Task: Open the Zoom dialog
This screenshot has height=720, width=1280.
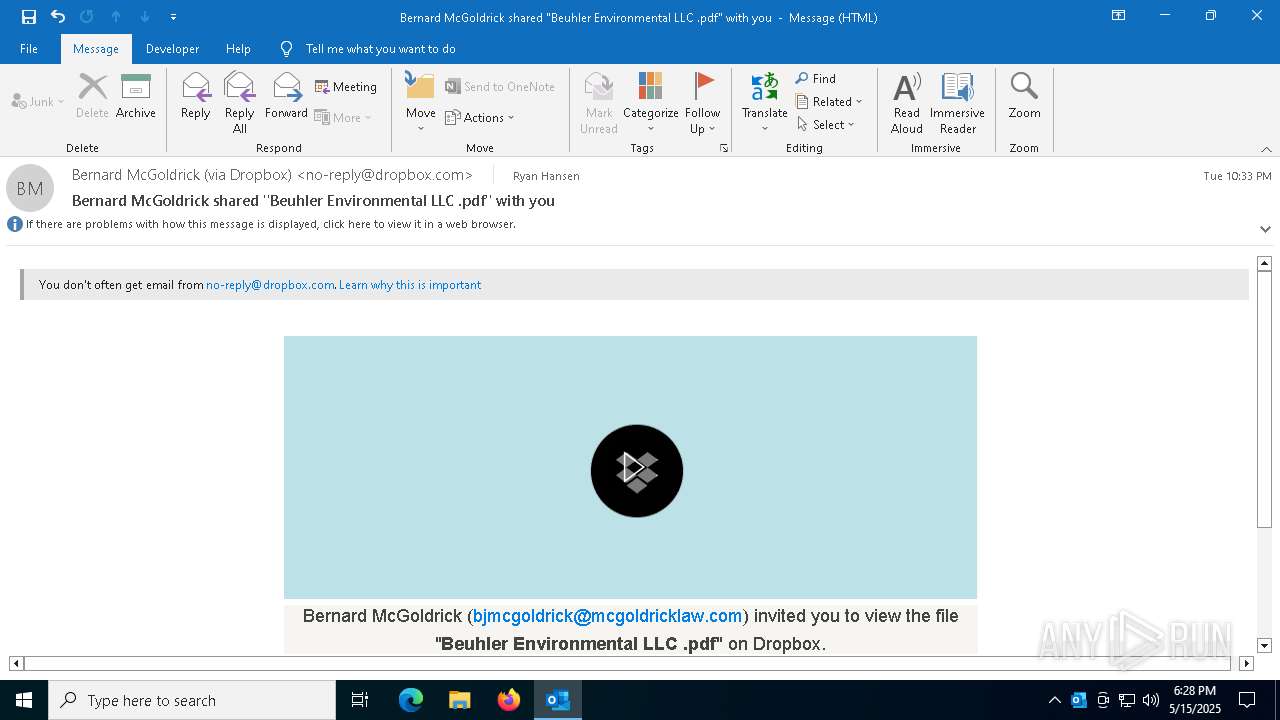Action: (x=1024, y=96)
